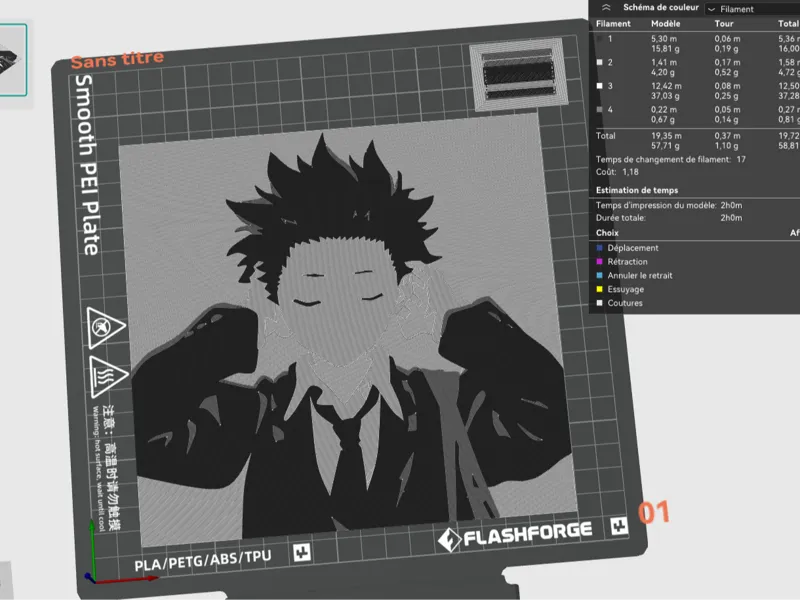Click the '12,42 m' value for filament 3
Image resolution: width=800 pixels, height=600 pixels.
666,86
